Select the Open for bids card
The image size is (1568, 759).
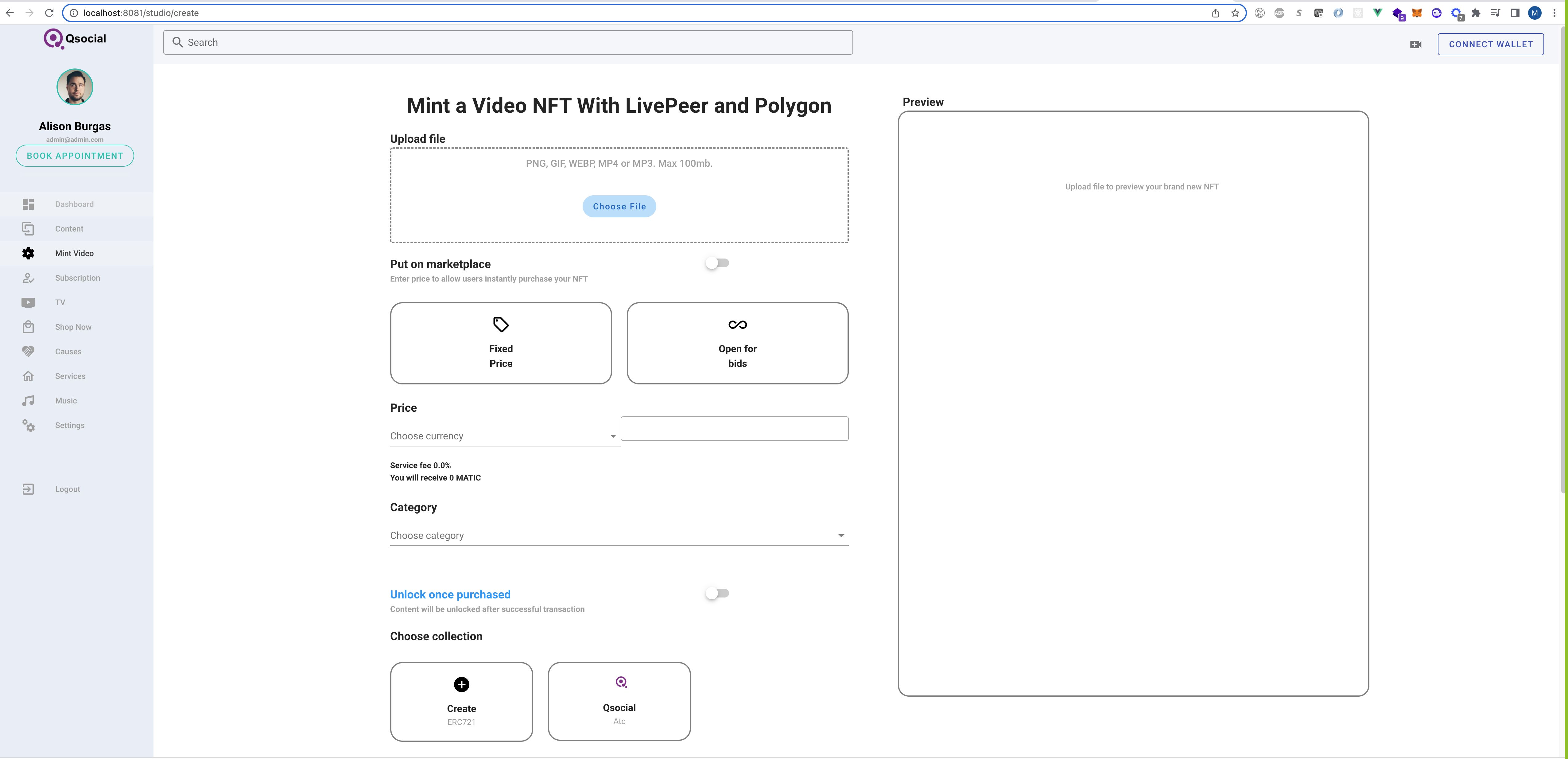coord(737,343)
